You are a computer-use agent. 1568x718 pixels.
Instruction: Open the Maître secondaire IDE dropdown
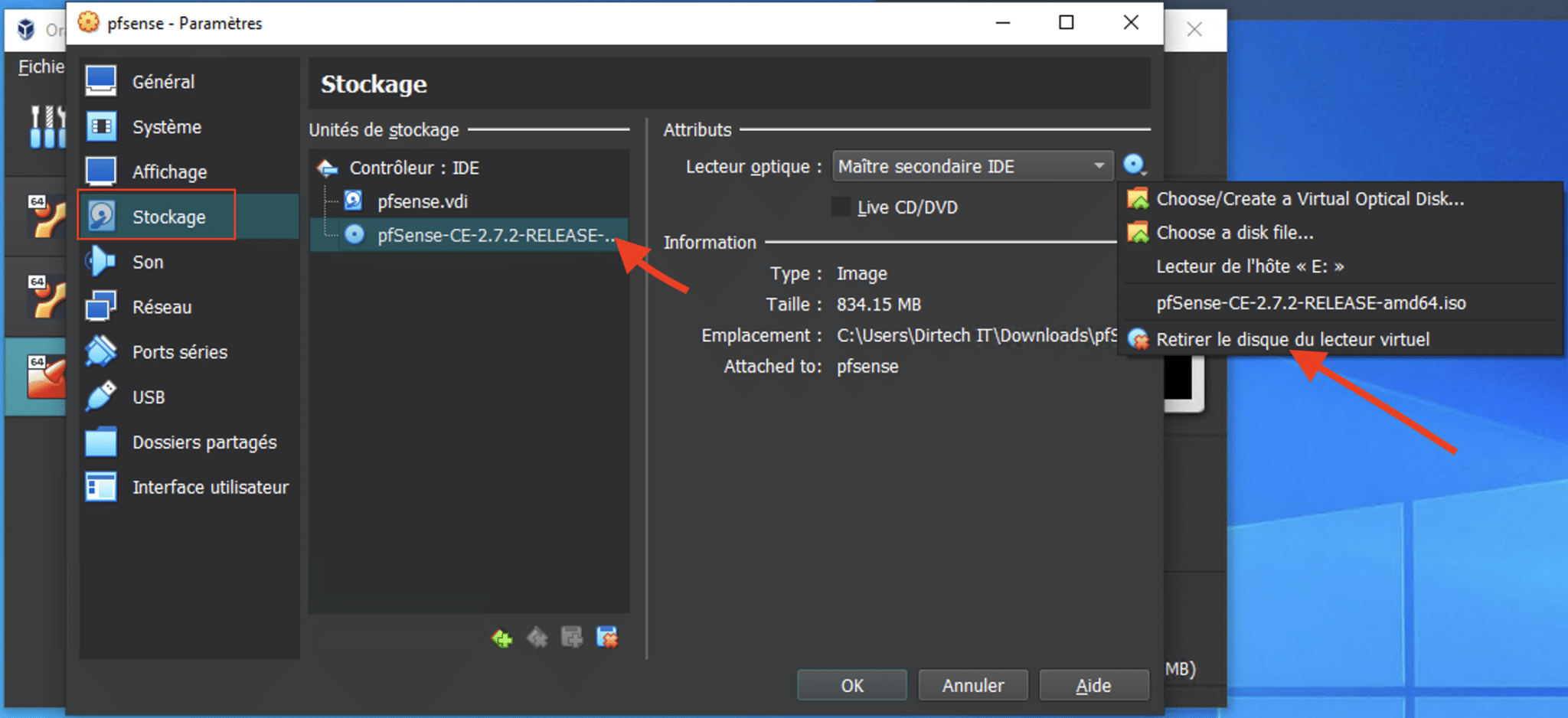972,165
